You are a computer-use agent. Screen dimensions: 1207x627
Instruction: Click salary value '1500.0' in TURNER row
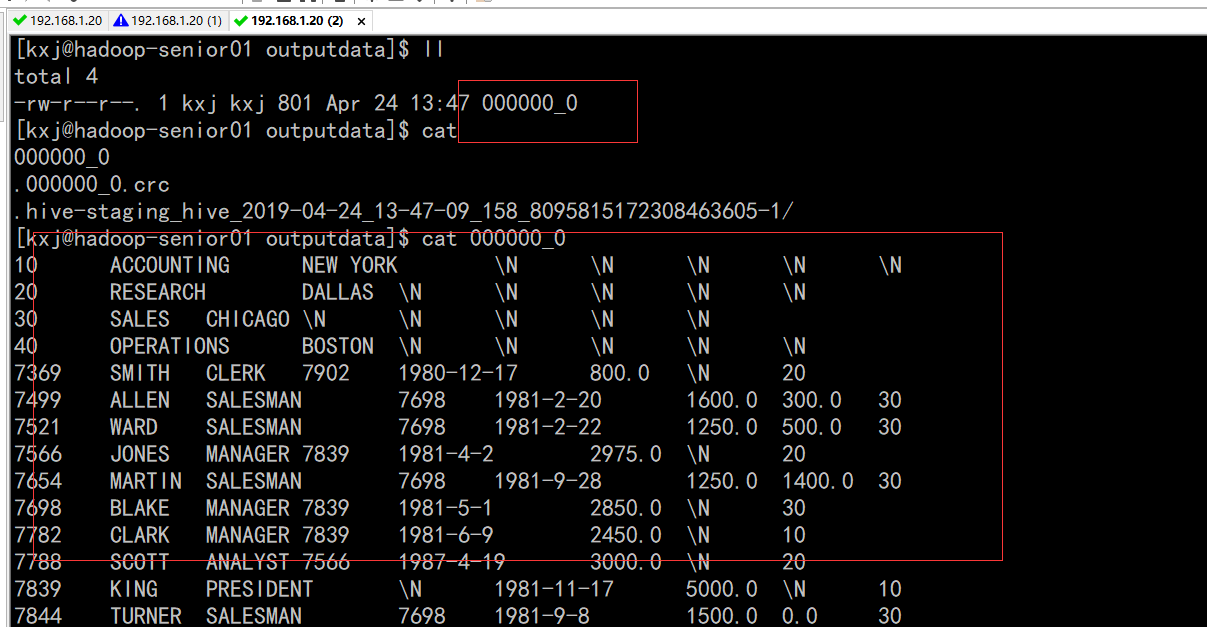tap(722, 616)
